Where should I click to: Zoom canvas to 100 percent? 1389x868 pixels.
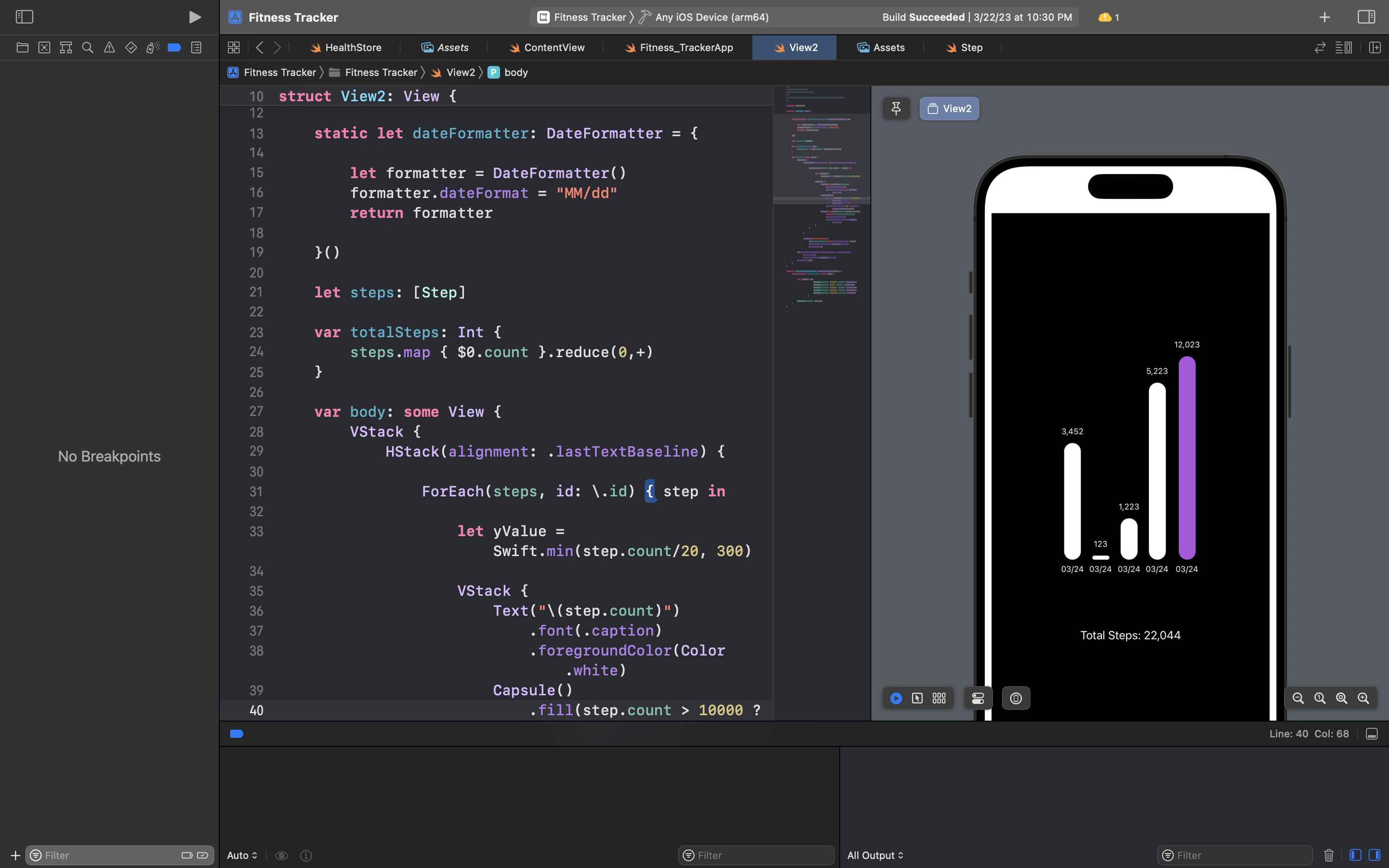point(1320,698)
